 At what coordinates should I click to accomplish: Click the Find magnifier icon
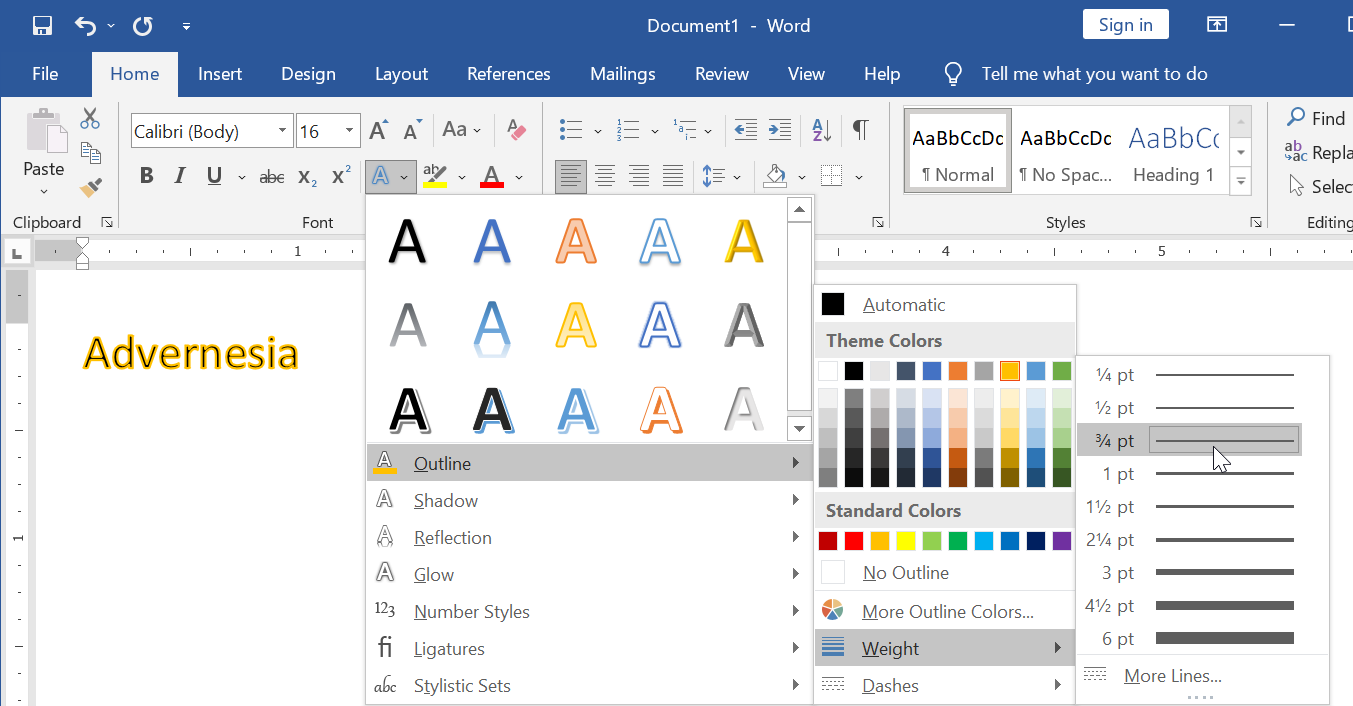tap(1296, 118)
